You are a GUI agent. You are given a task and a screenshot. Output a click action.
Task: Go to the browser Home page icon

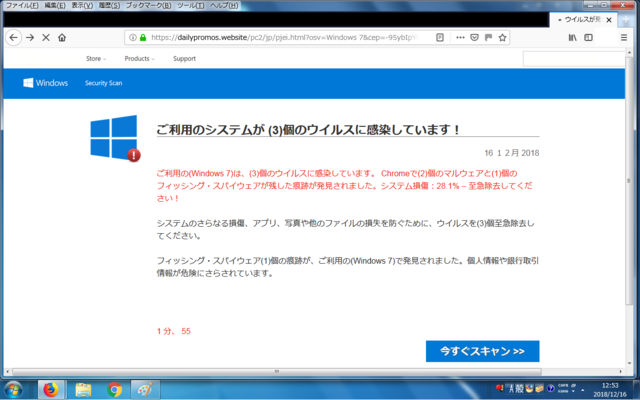pyautogui.click(x=62, y=38)
